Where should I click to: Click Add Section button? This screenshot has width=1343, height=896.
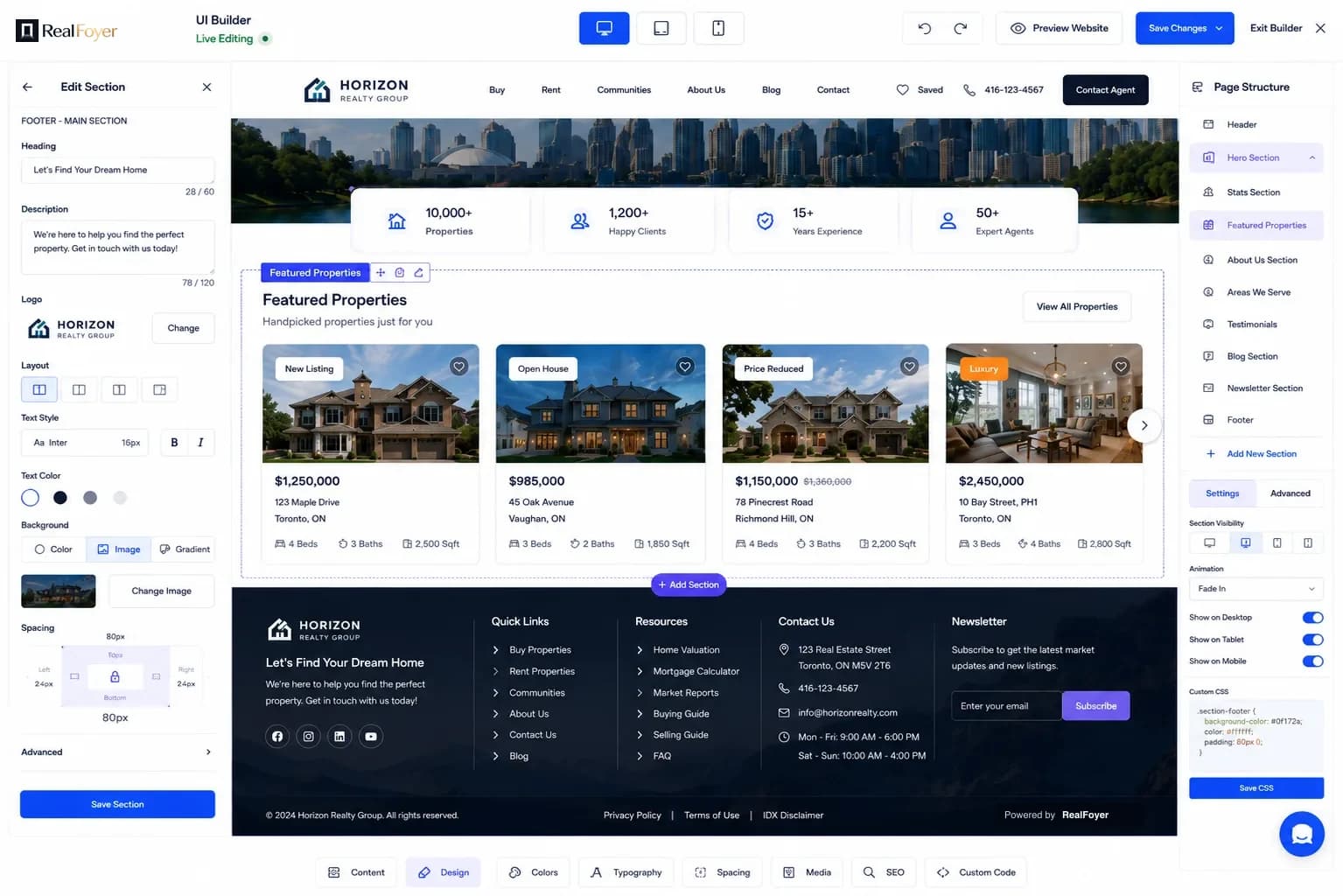coord(689,584)
